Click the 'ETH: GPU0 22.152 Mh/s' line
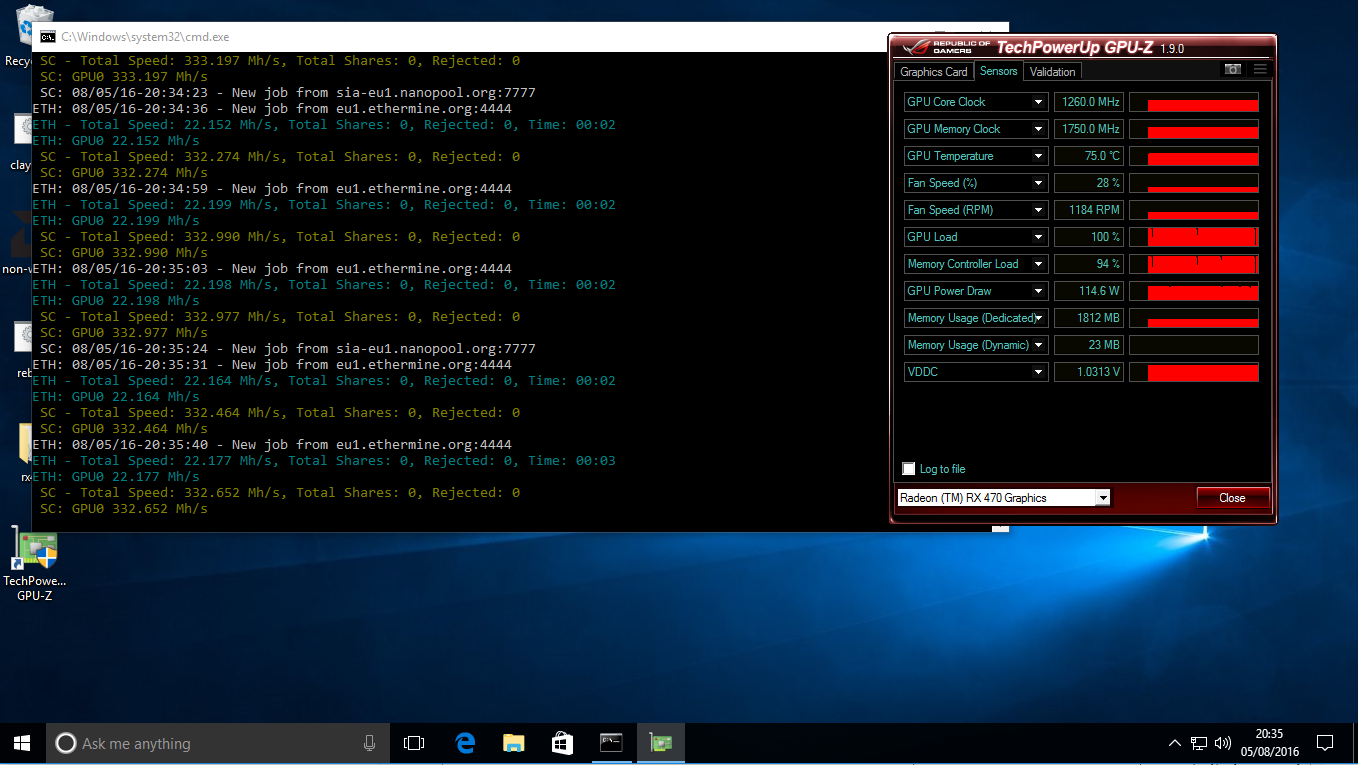This screenshot has width=1358, height=765. 116,141
